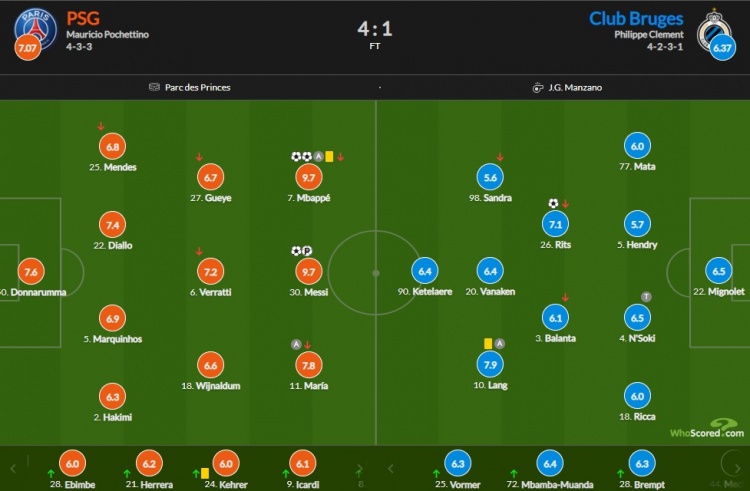Image resolution: width=750 pixels, height=491 pixels.
Task: Click the PSG club crest logo
Action: [36, 28]
